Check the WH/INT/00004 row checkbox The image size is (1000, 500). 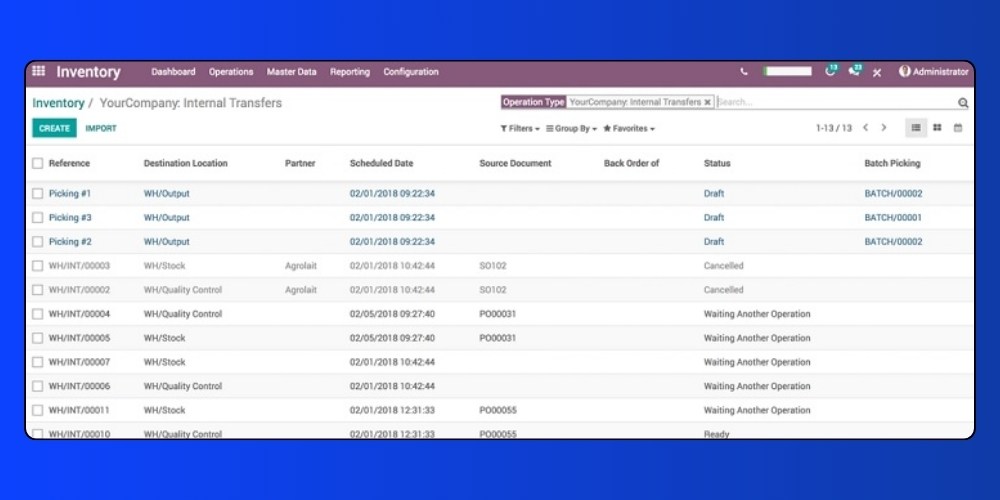coord(38,314)
